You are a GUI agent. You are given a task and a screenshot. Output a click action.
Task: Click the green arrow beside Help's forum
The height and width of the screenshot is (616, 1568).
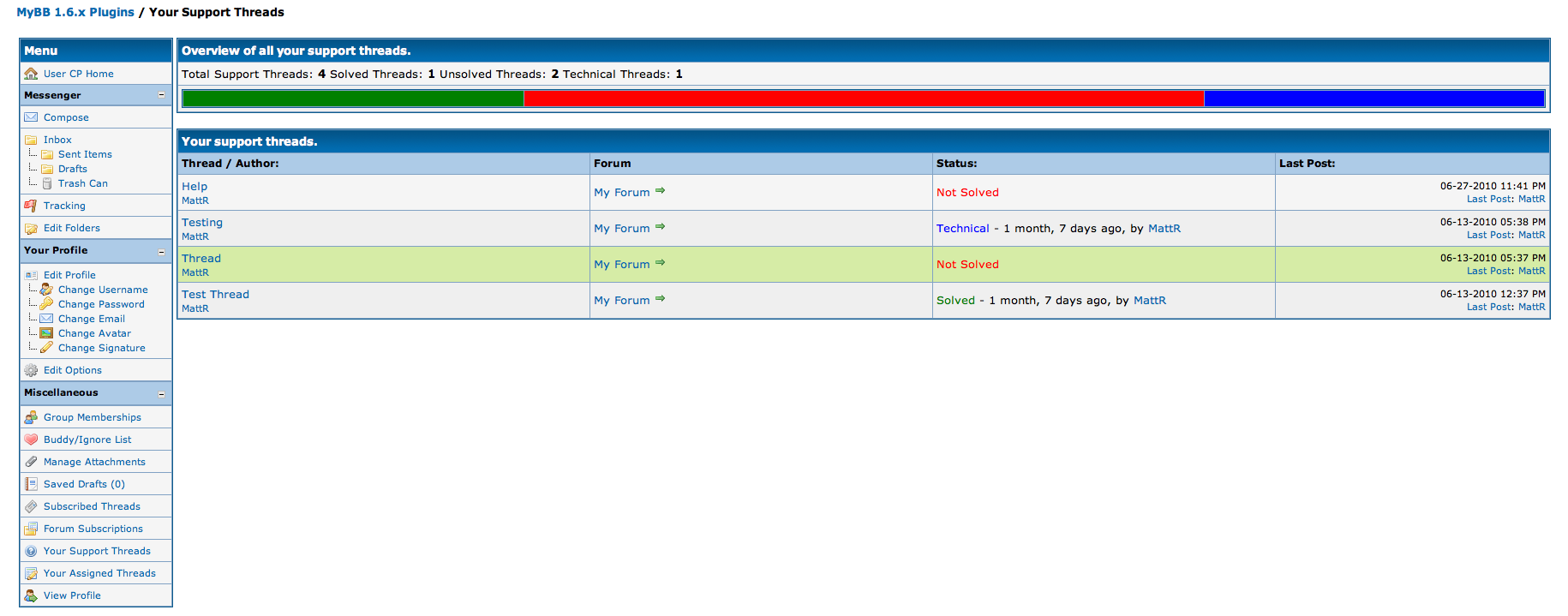point(660,191)
